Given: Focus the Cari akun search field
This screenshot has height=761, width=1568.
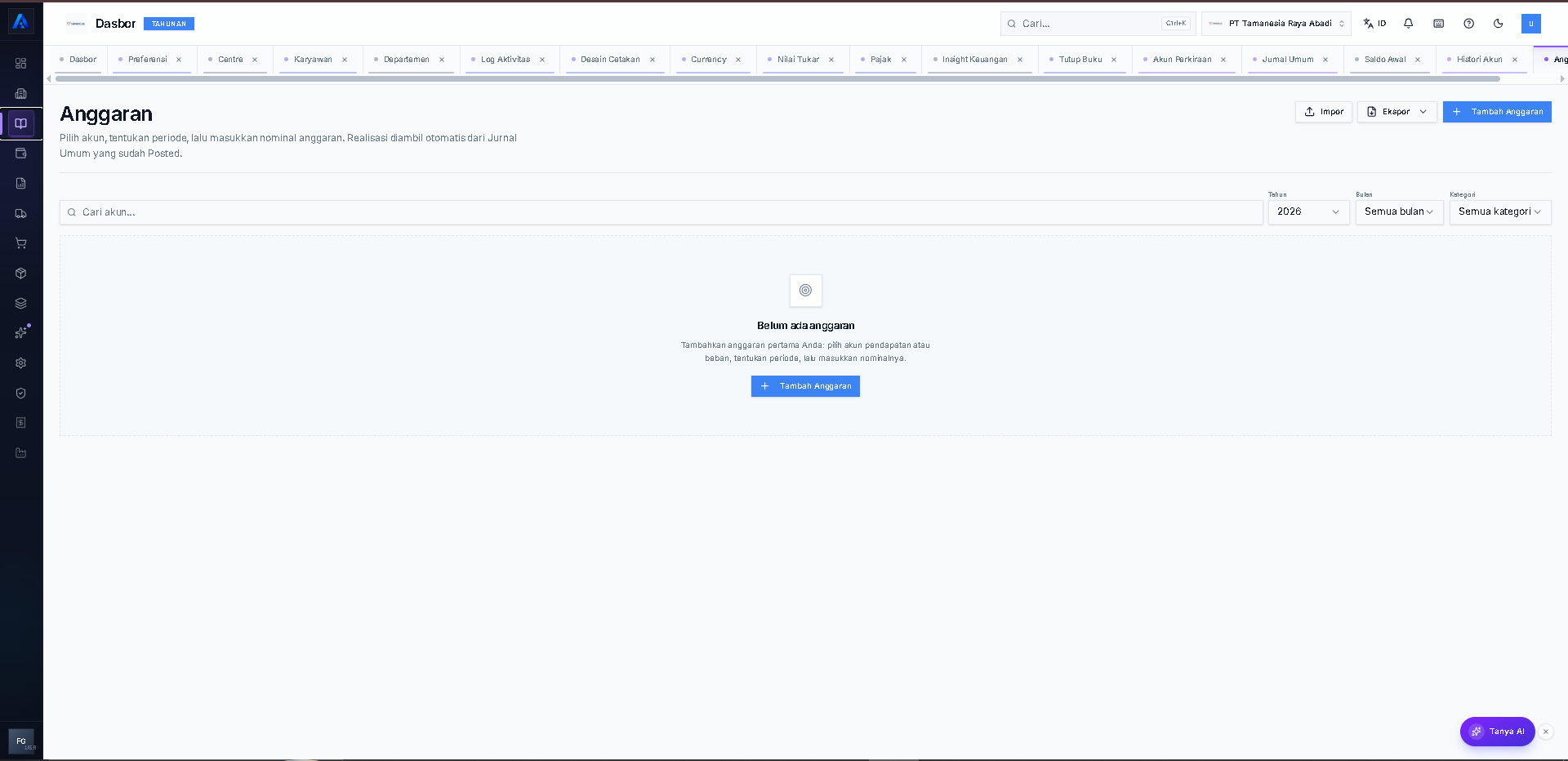Looking at the screenshot, I should point(661,212).
